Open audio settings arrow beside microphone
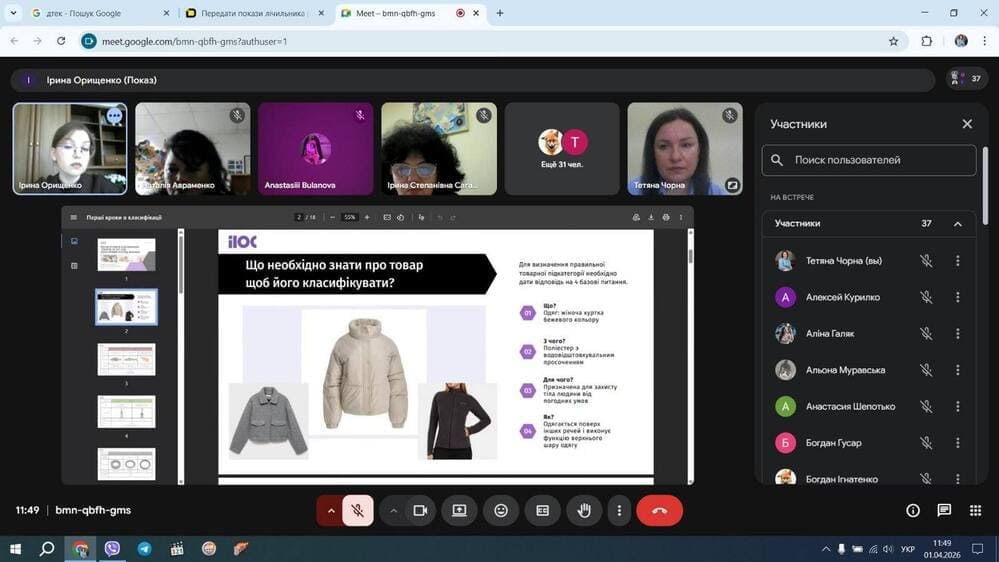This screenshot has height=562, width=999. click(331, 511)
